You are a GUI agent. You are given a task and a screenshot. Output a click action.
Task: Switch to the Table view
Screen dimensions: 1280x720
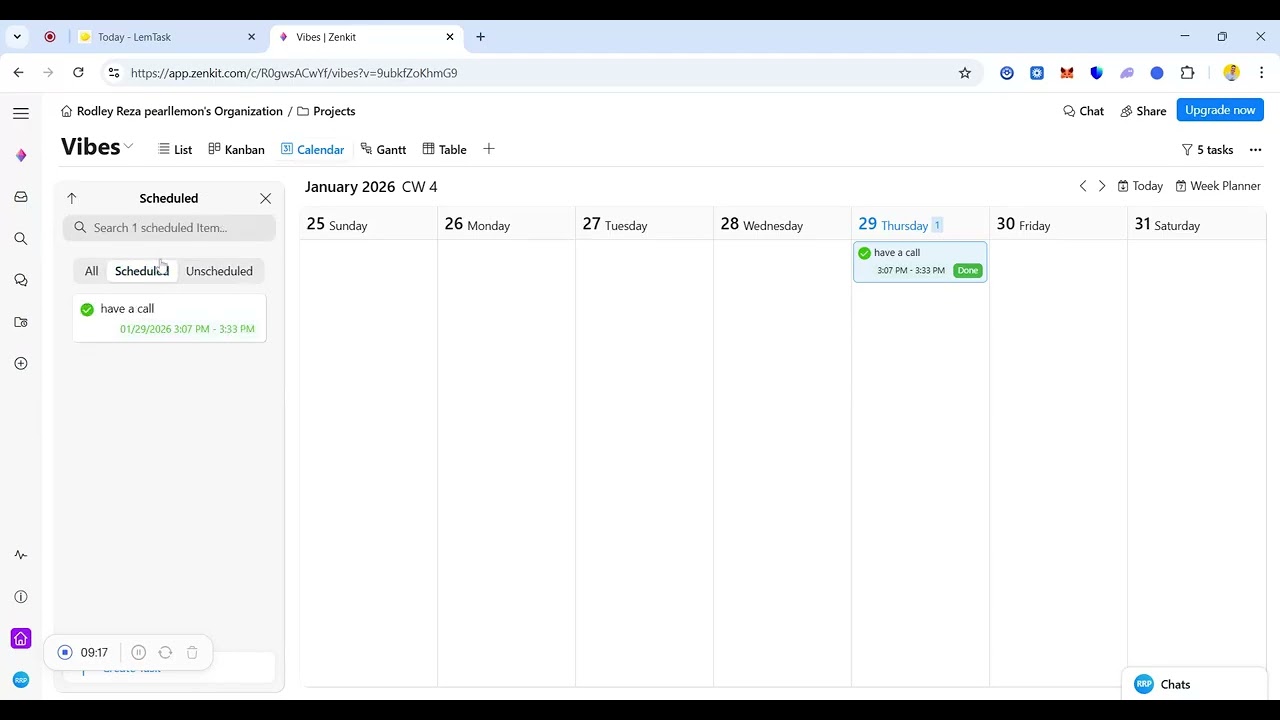click(x=444, y=149)
